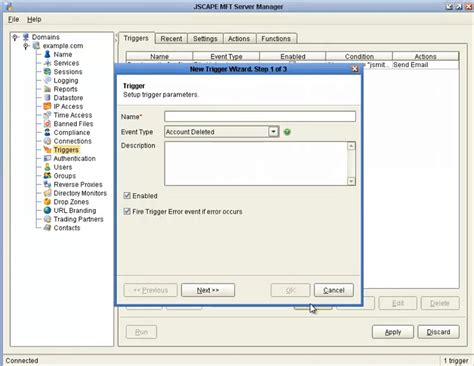The height and width of the screenshot is (366, 474).
Task: Click Cancel in the wizard
Action: pyautogui.click(x=334, y=290)
